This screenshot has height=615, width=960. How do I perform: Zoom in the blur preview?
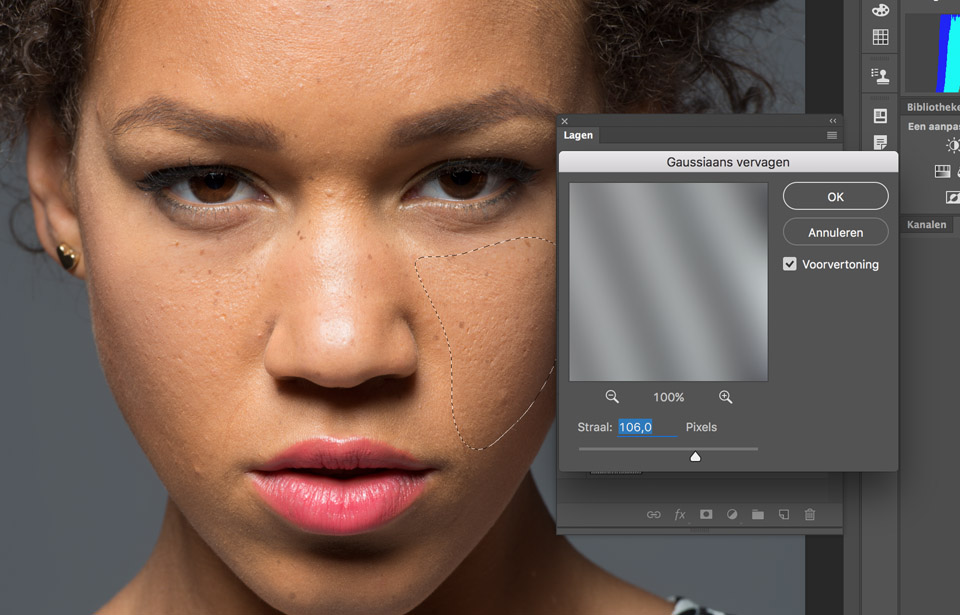[x=726, y=397]
